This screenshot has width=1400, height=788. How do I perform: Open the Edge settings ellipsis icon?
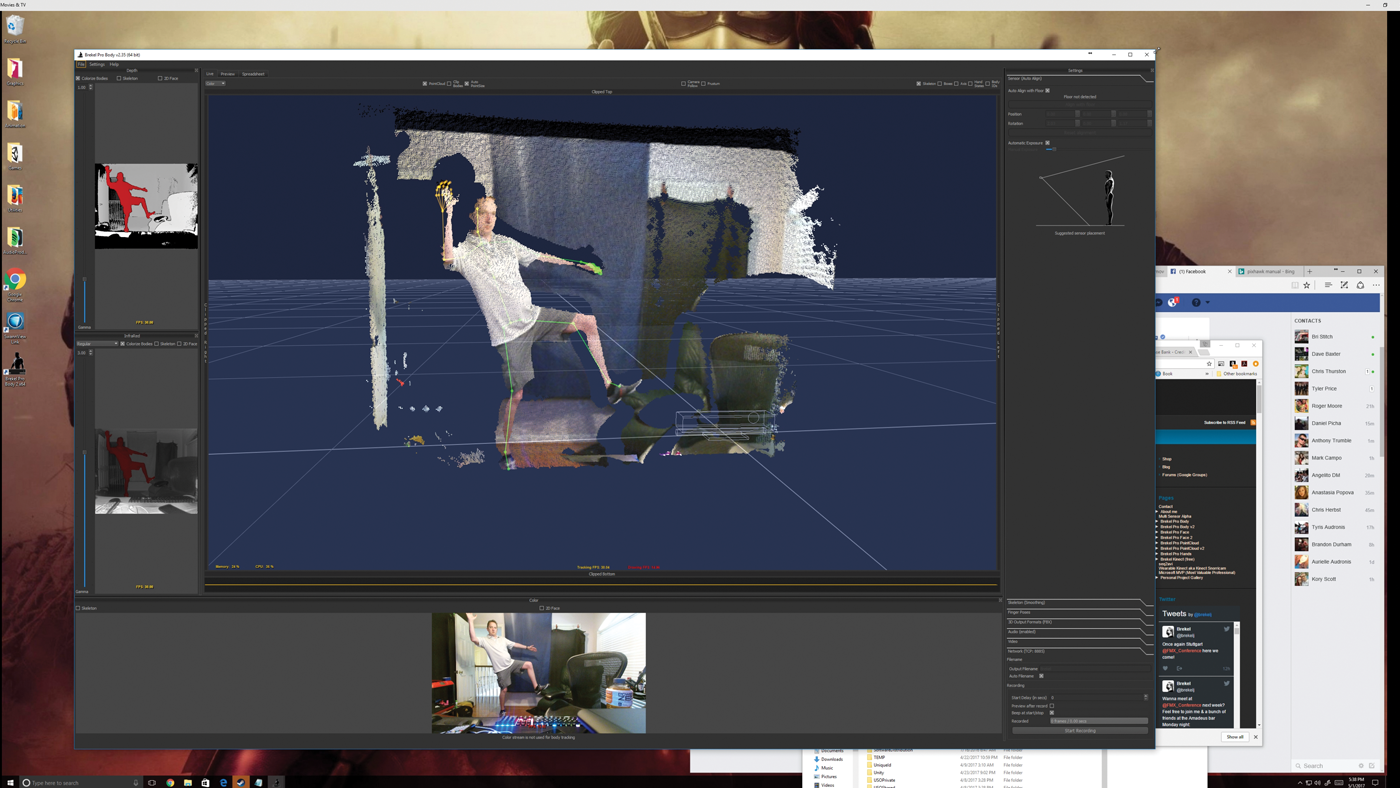[1374, 283]
